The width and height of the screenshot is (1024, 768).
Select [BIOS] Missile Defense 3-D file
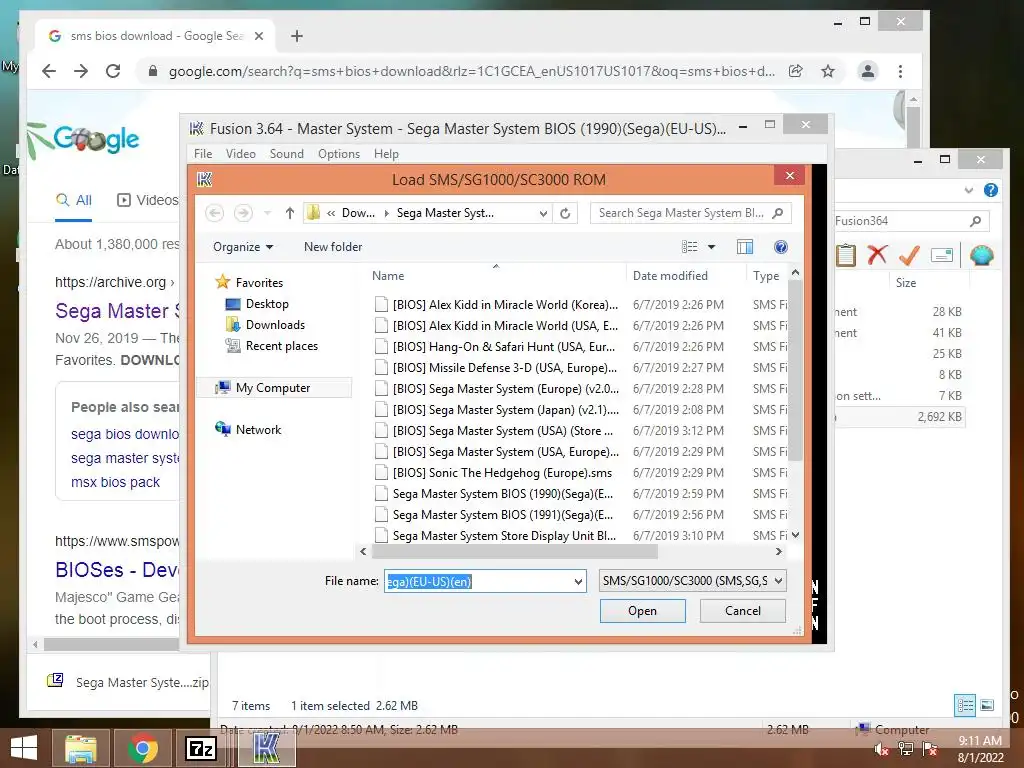(x=496, y=368)
